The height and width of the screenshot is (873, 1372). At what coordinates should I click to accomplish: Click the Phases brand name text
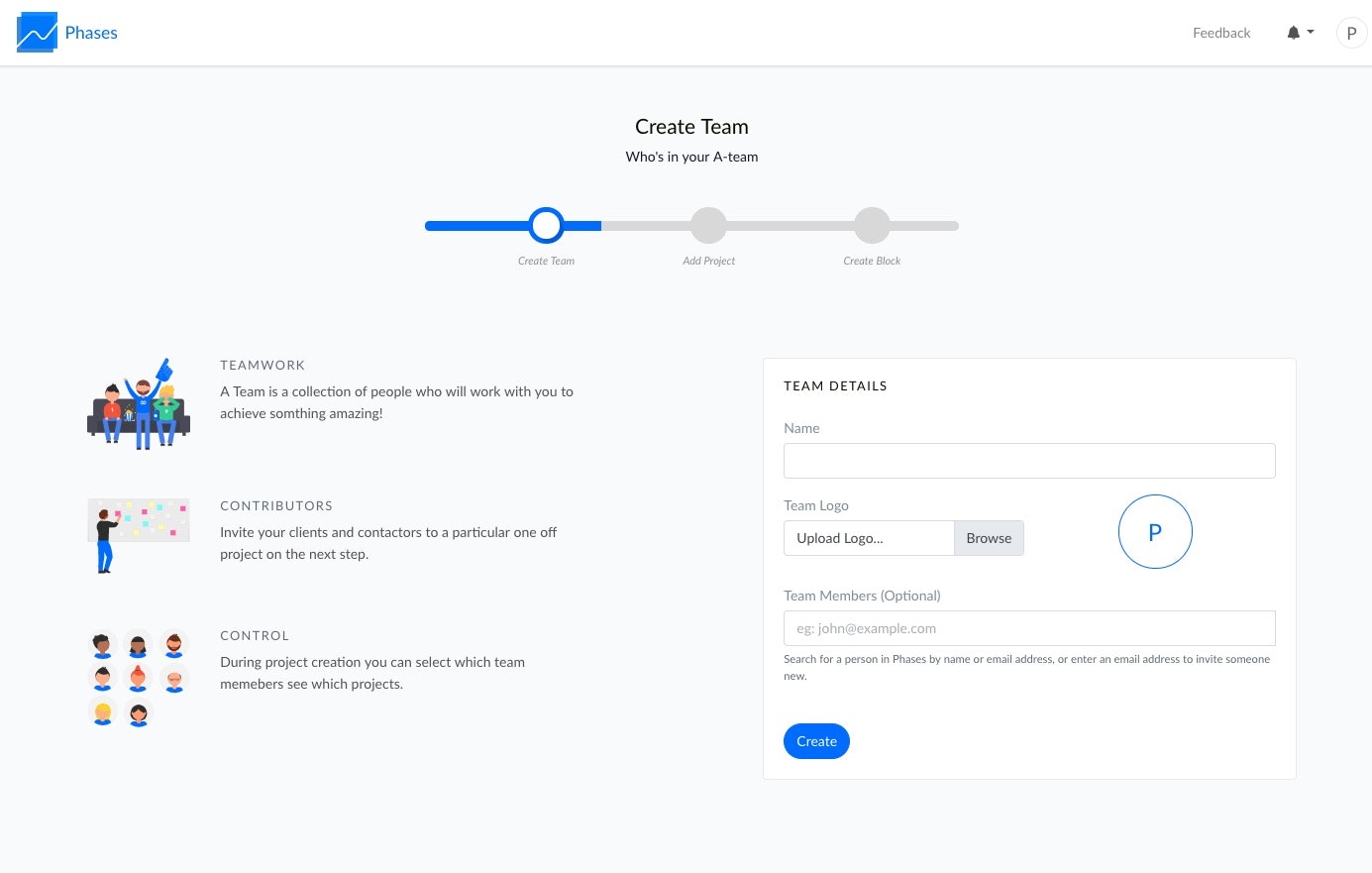[91, 33]
